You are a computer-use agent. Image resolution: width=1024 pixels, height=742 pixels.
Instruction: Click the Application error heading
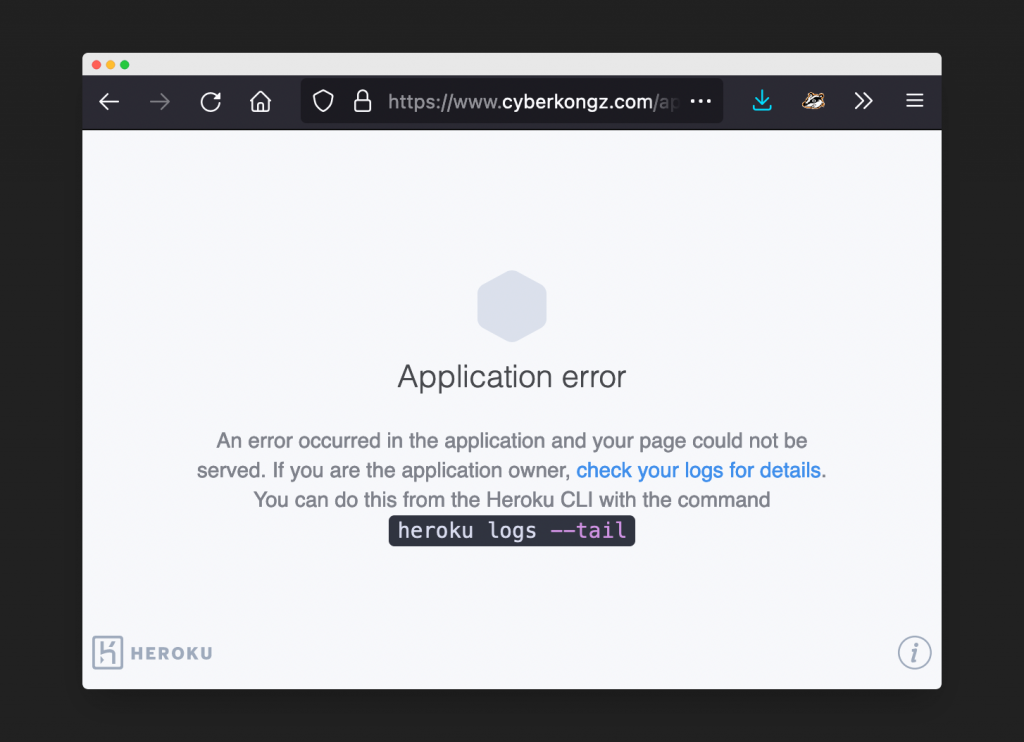tap(511, 377)
